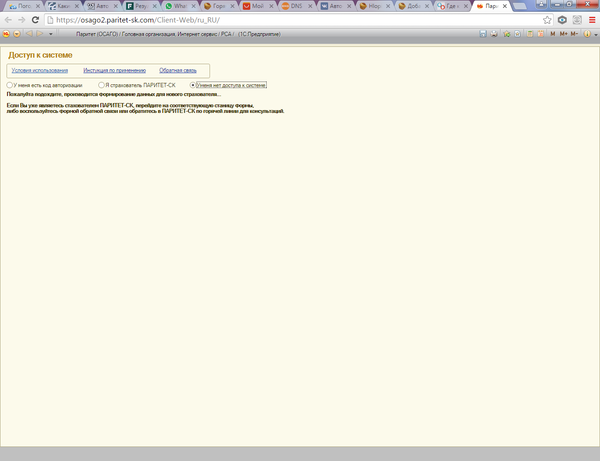Switch to the 'Пого' weather tab

tap(24, 6)
